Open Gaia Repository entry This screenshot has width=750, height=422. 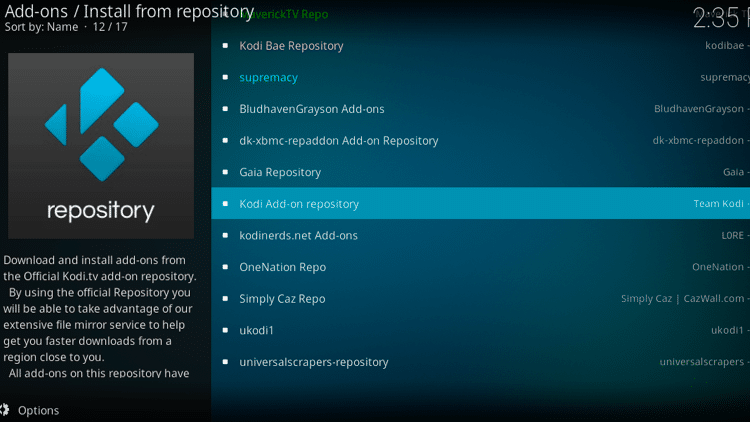pos(481,172)
